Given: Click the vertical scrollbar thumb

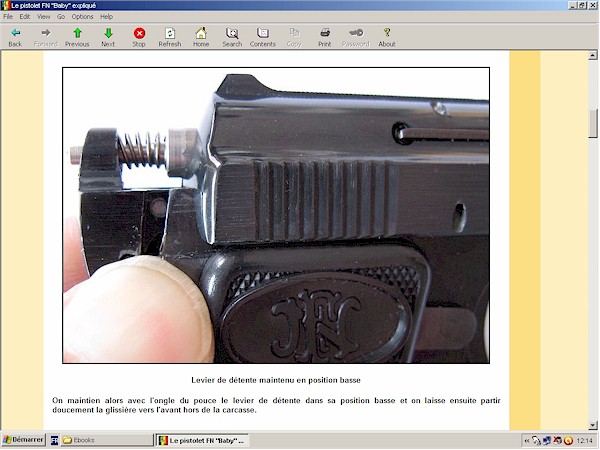Looking at the screenshot, I should (593, 124).
